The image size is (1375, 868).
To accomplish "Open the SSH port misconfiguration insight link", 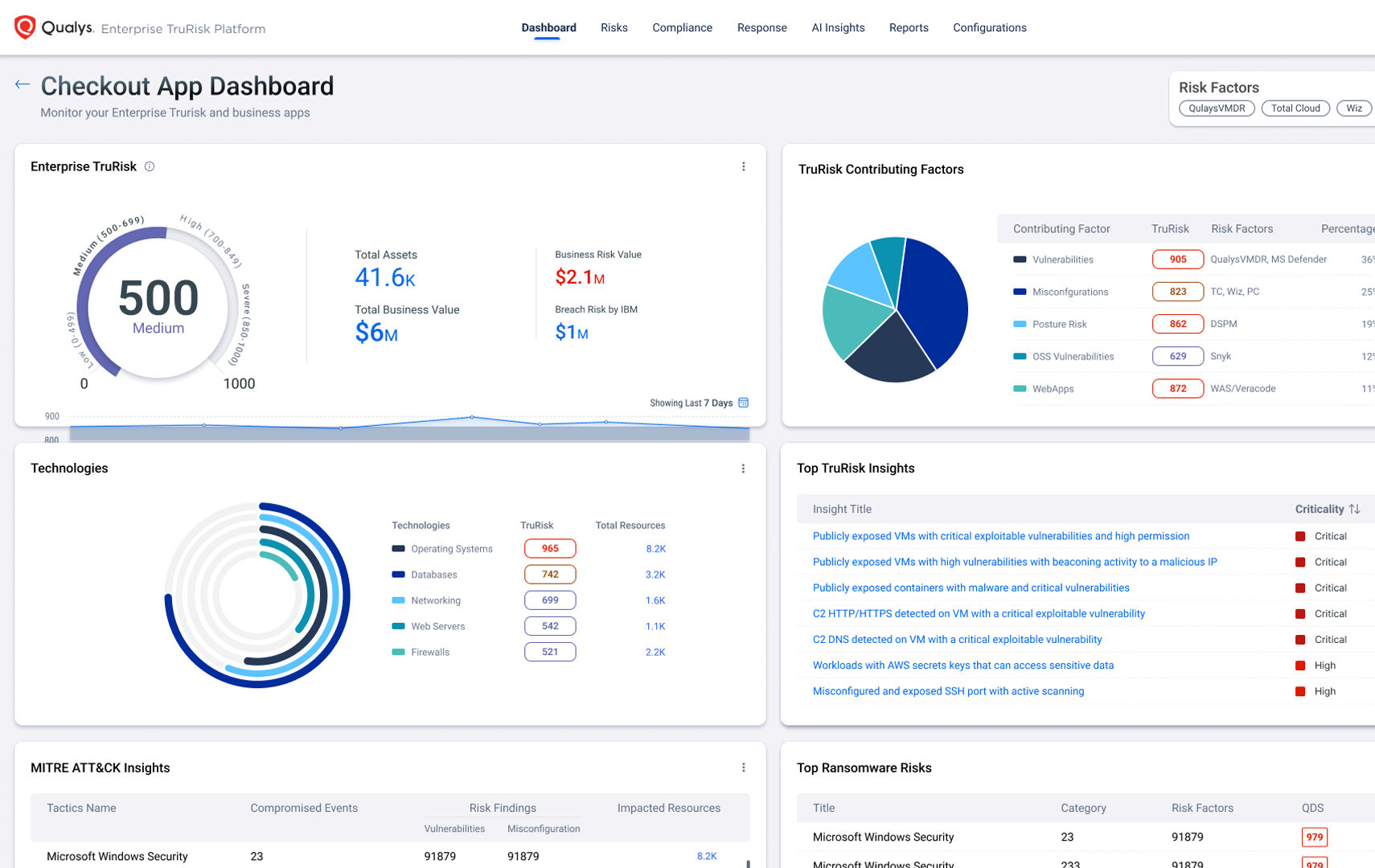I will pos(948,691).
